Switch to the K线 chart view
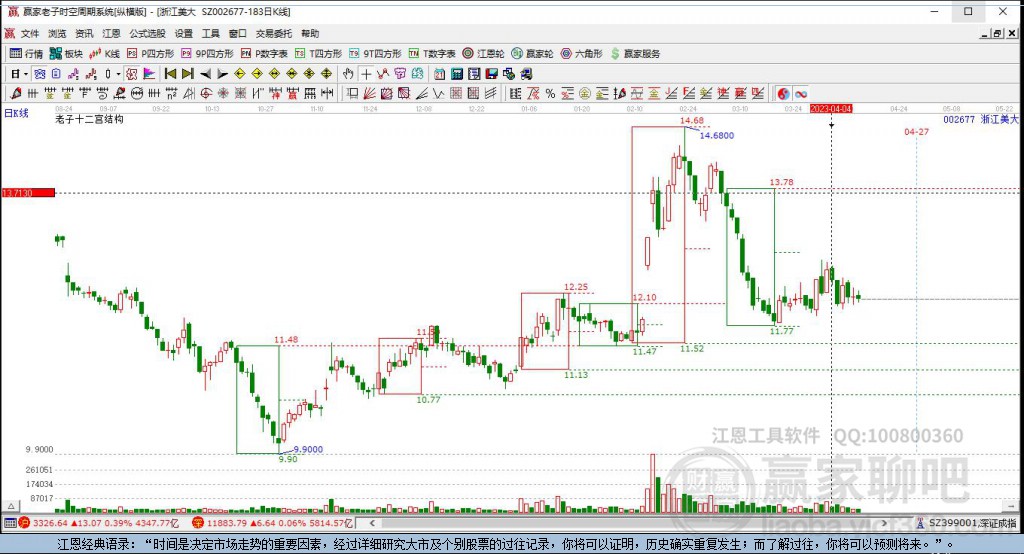 pos(104,54)
